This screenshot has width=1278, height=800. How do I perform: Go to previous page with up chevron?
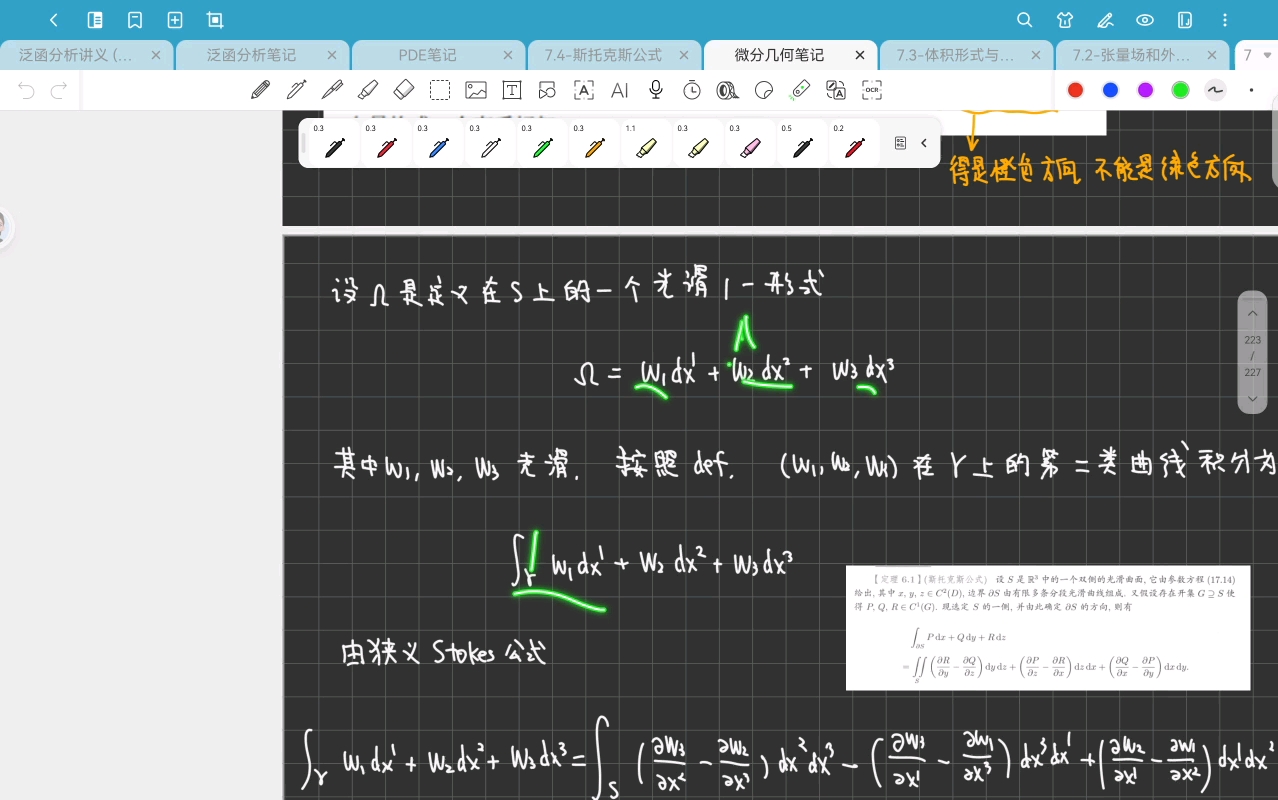point(1252,314)
